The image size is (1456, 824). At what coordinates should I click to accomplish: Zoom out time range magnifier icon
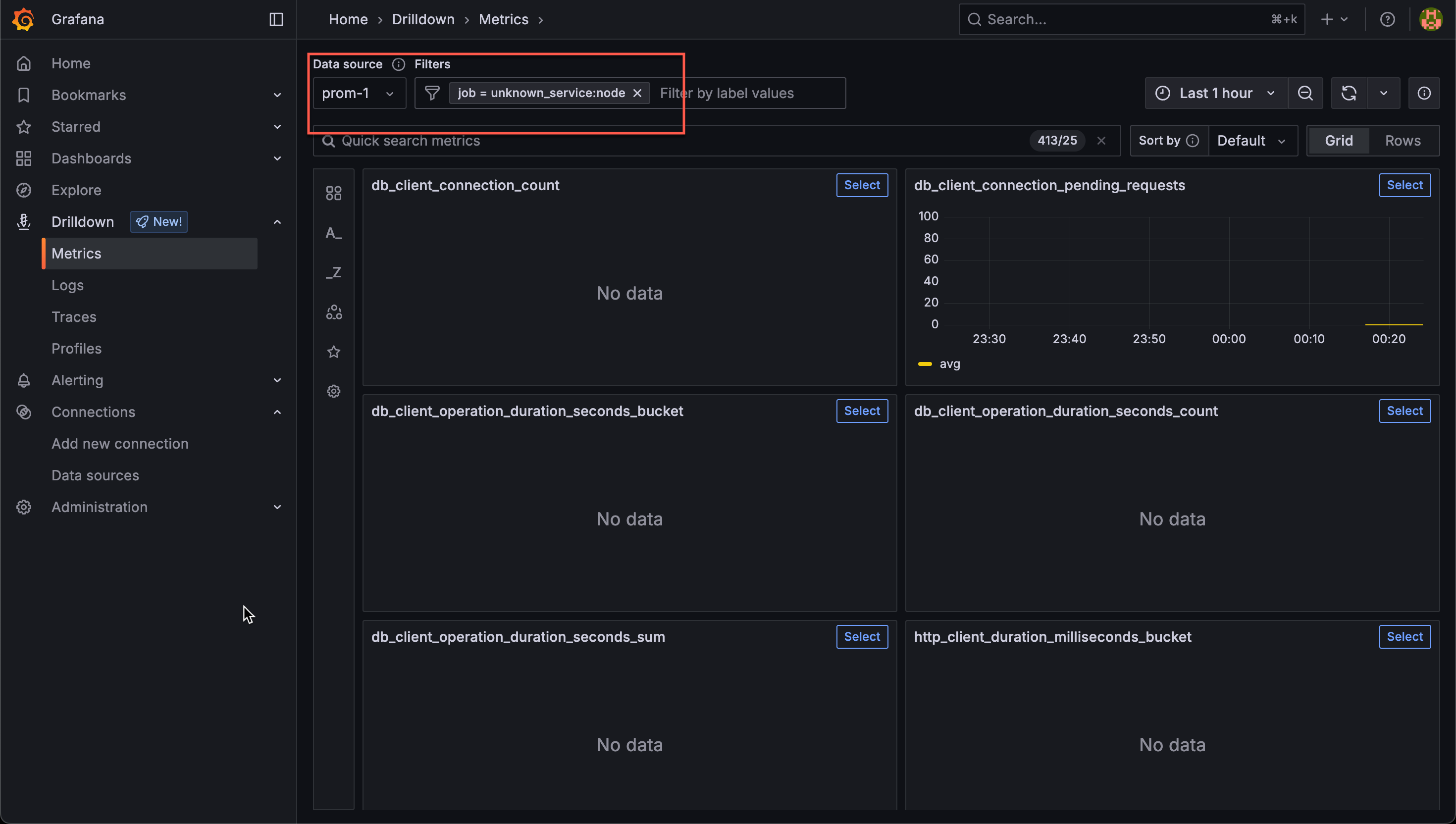click(1305, 93)
